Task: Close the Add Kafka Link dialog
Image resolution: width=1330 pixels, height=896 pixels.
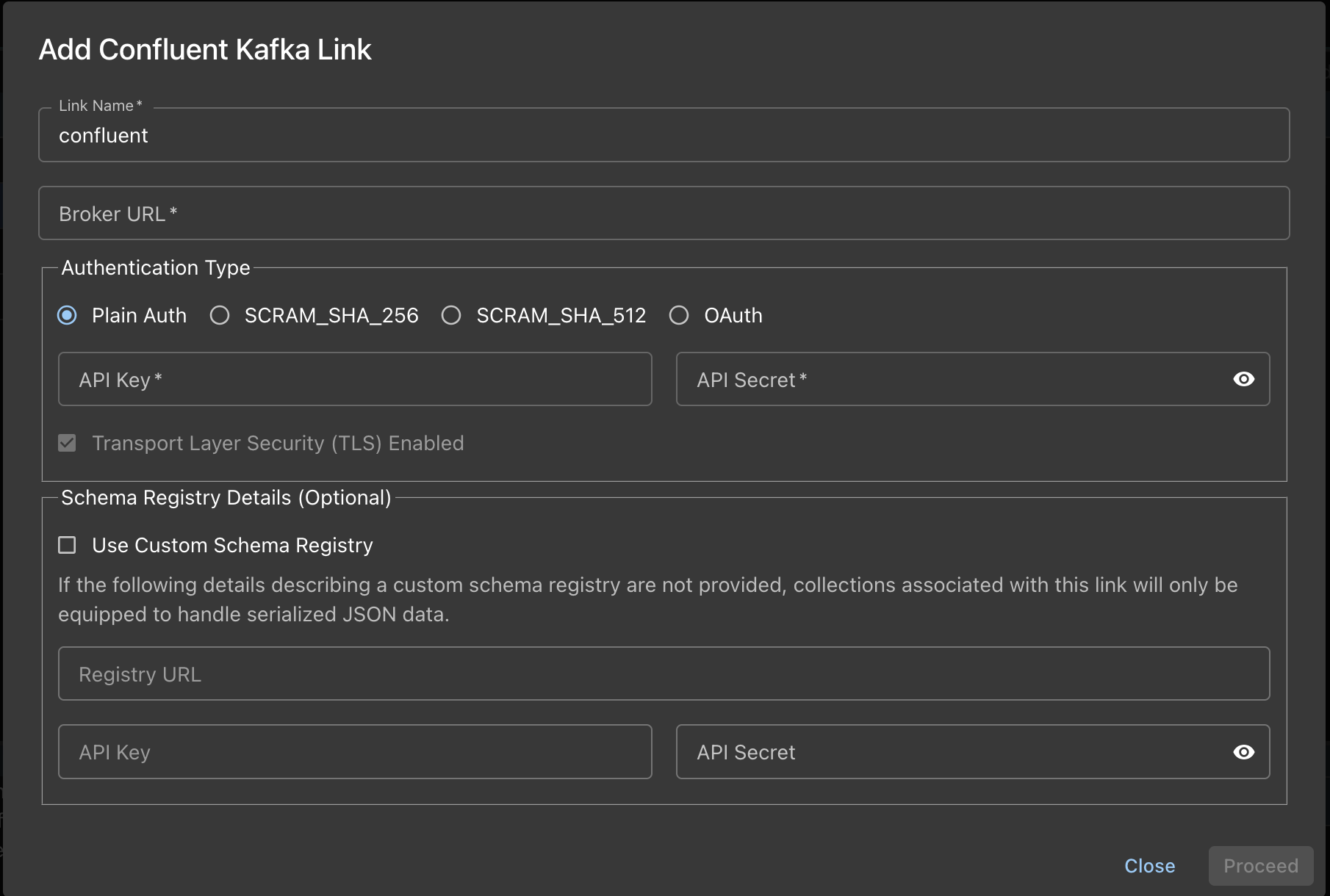Action: tap(1149, 866)
